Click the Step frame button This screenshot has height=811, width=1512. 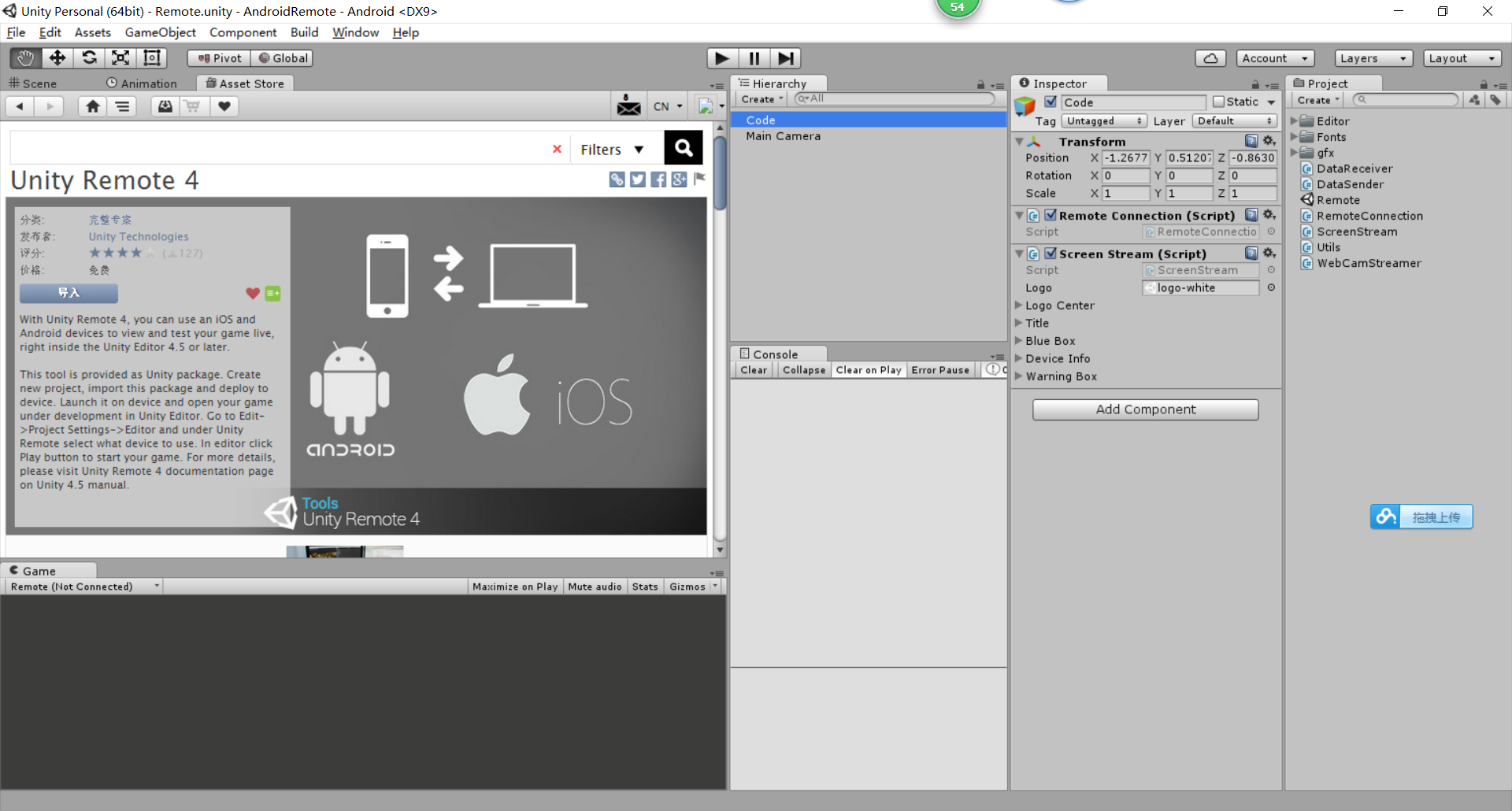pyautogui.click(x=785, y=58)
